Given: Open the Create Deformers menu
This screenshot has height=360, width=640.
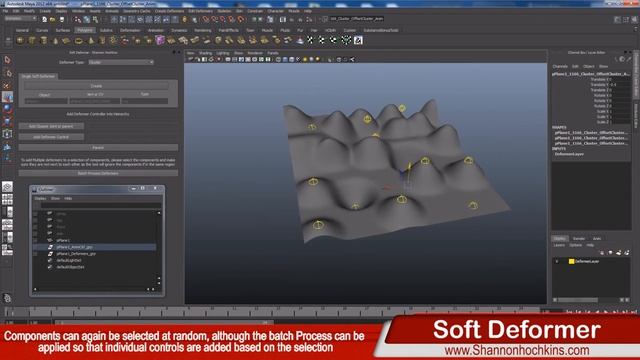Looking at the screenshot, I should click(x=169, y=11).
